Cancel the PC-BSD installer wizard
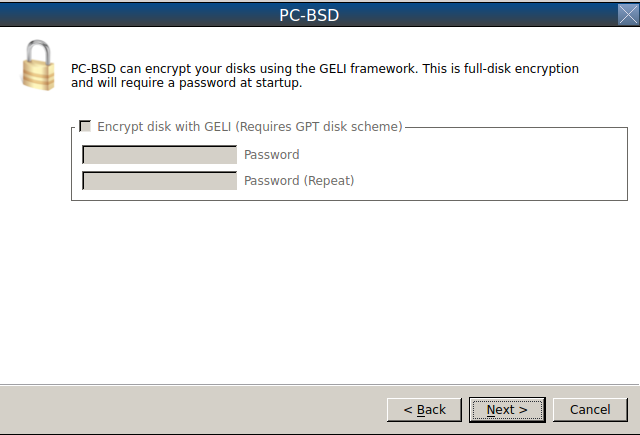This screenshot has width=640, height=435. (590, 410)
